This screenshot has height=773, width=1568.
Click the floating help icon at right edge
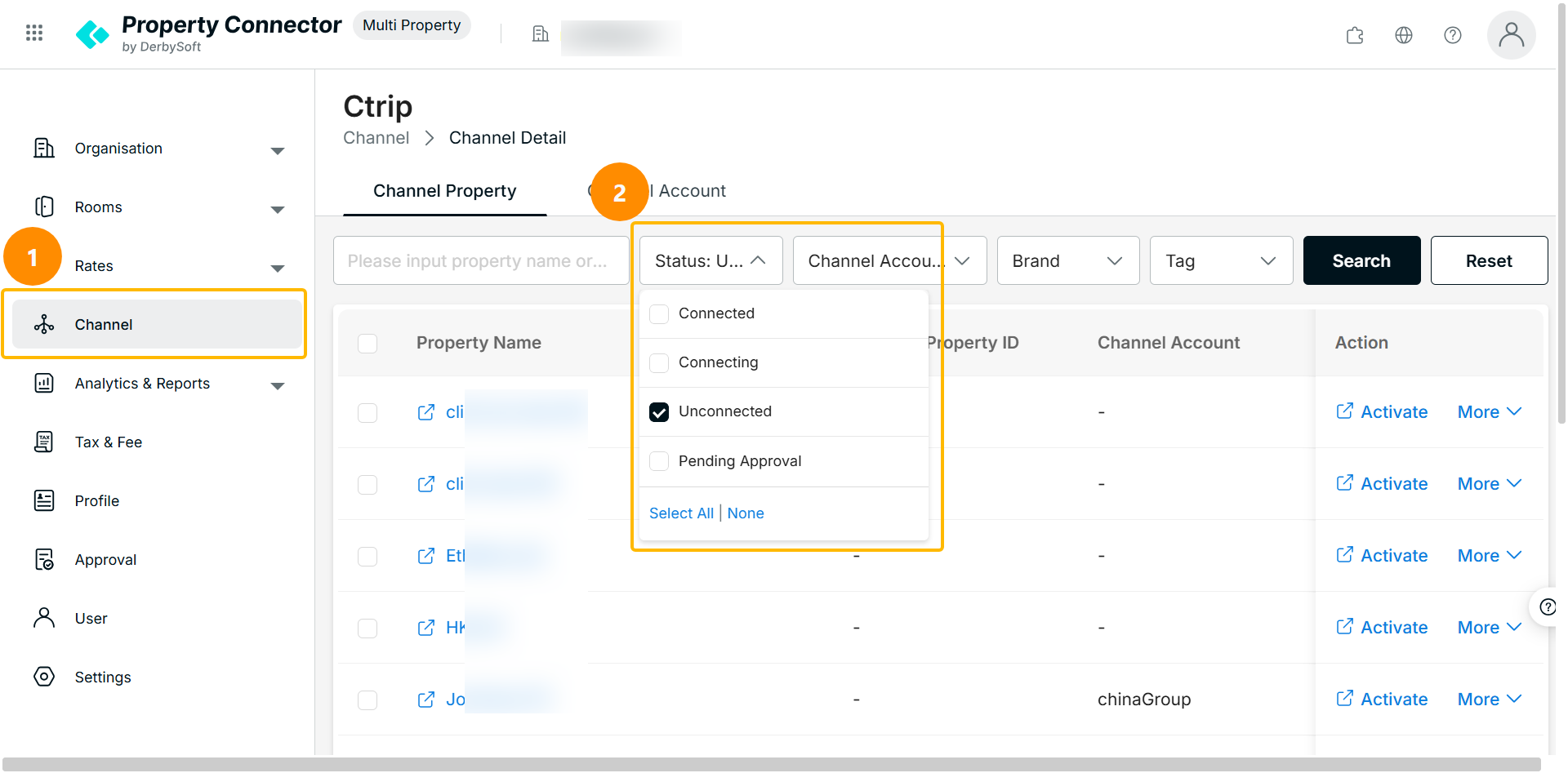1547,607
